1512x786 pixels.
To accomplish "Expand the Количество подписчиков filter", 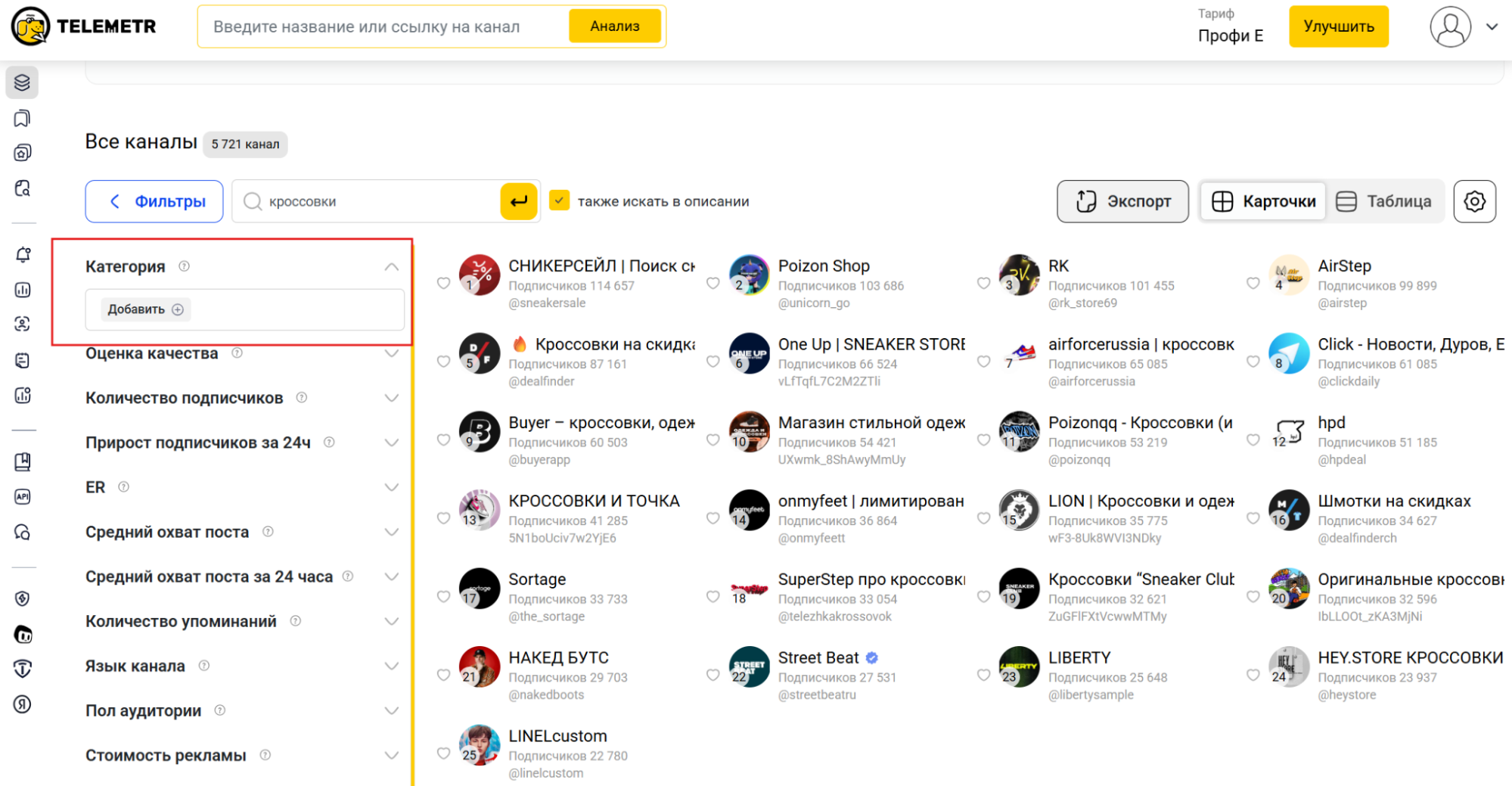I will click(391, 398).
